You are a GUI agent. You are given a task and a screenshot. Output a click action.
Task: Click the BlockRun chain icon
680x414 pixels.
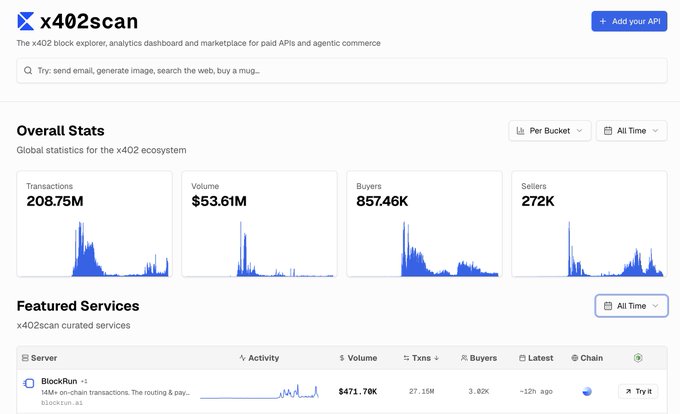(587, 391)
